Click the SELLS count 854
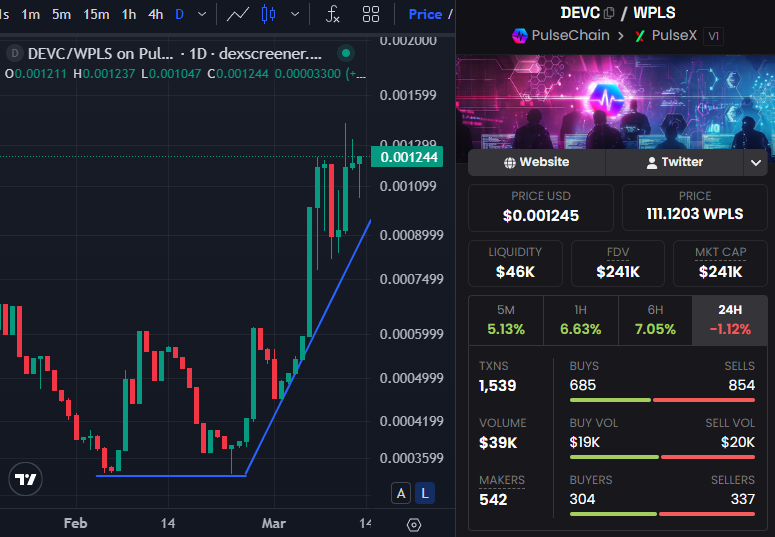The height and width of the screenshot is (537, 775). coord(741,385)
